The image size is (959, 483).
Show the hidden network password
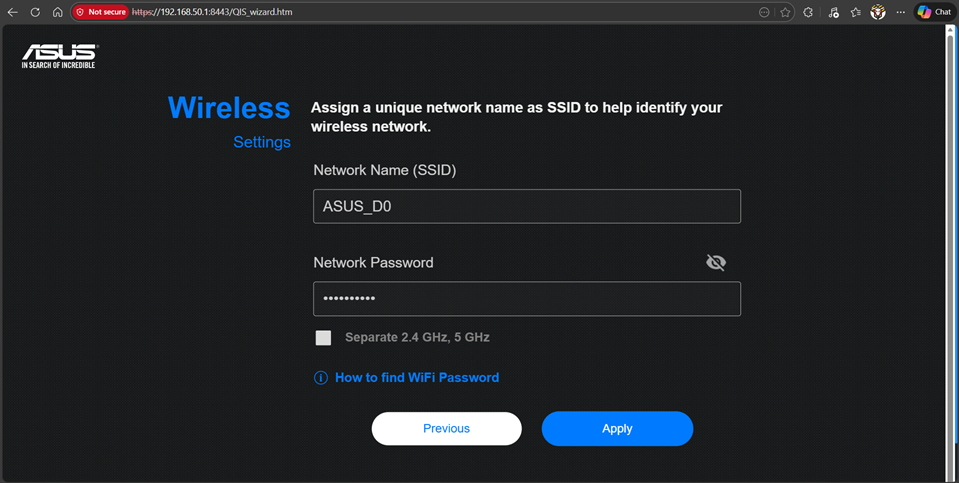pyautogui.click(x=716, y=263)
